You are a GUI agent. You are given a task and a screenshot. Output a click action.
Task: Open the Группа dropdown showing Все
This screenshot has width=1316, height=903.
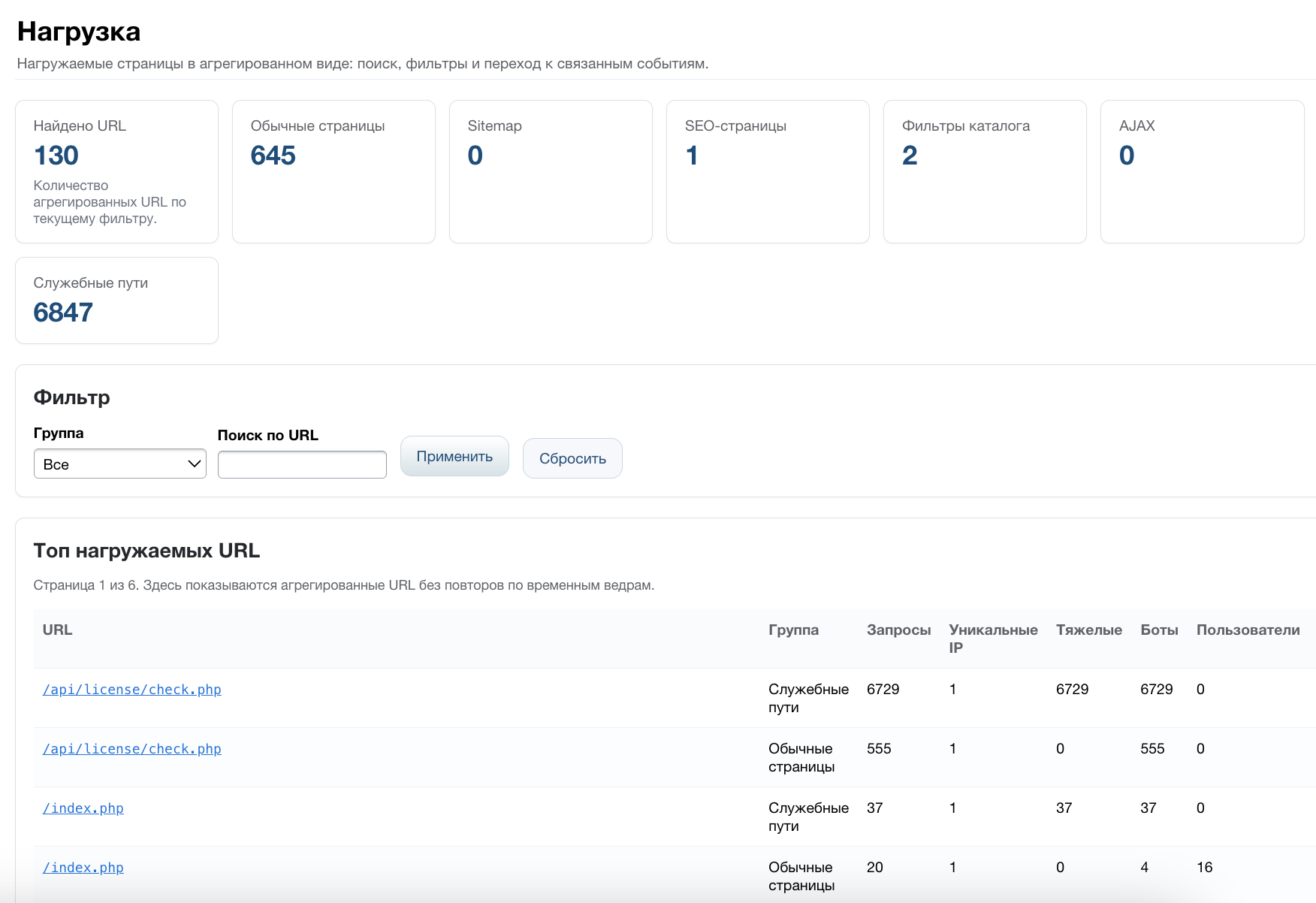[x=120, y=464]
